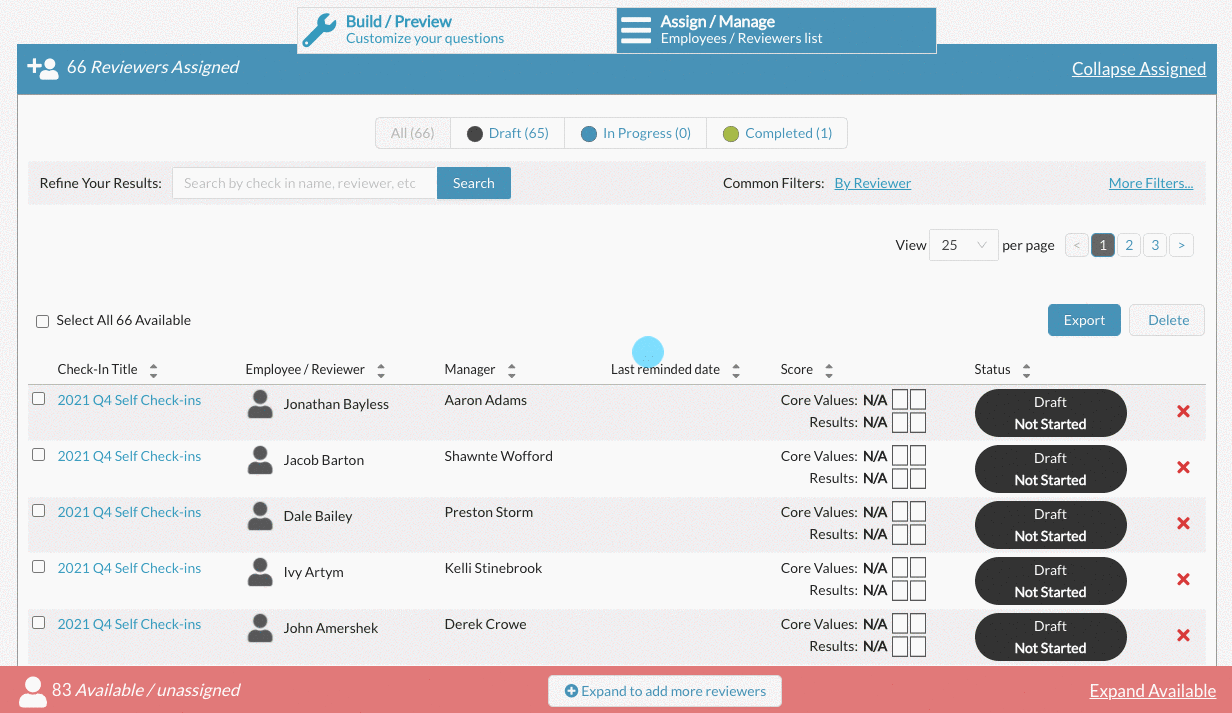Click the search by check in name field
The height and width of the screenshot is (713, 1232).
click(305, 183)
